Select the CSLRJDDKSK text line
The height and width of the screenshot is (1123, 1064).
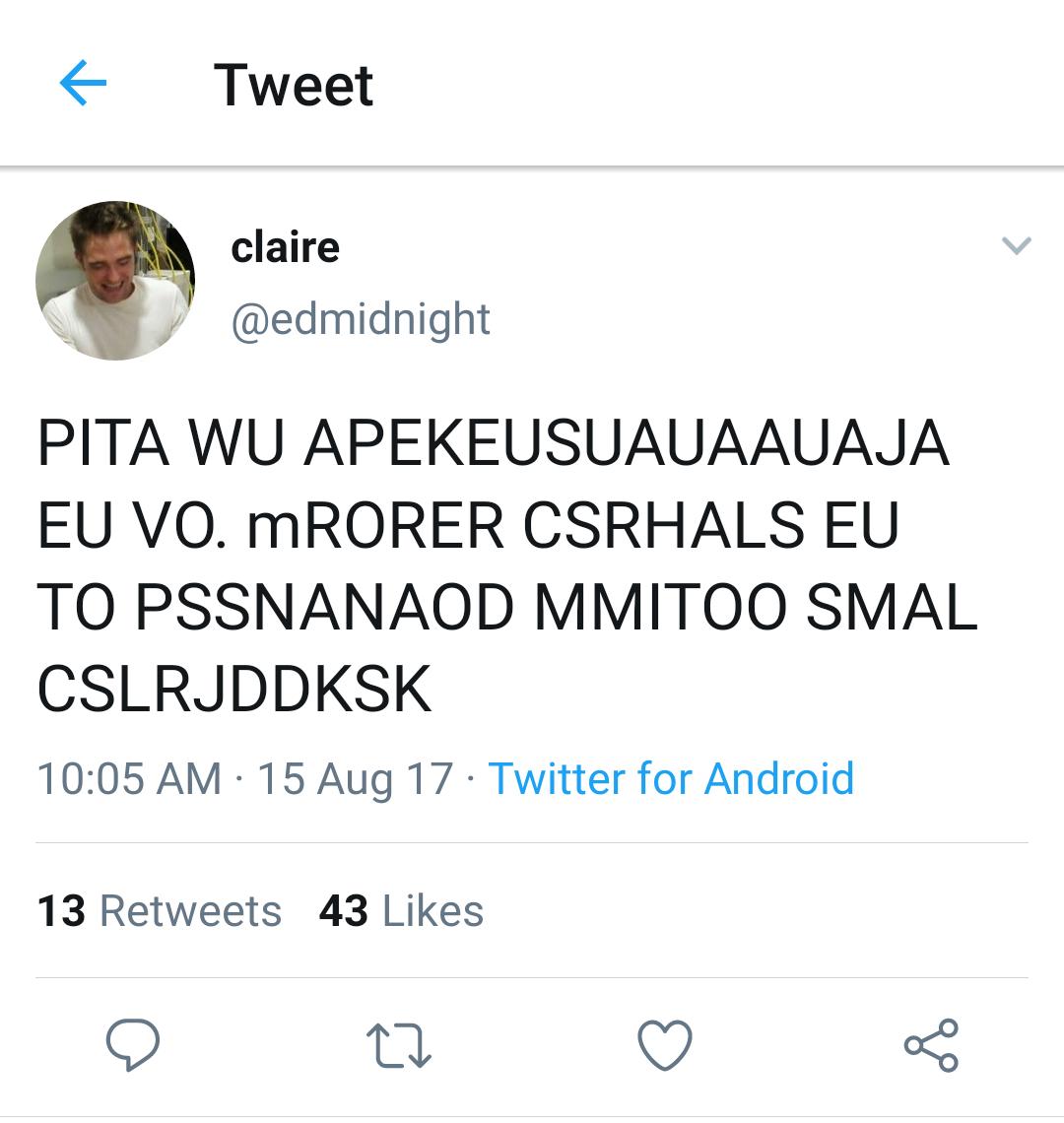[x=234, y=689]
